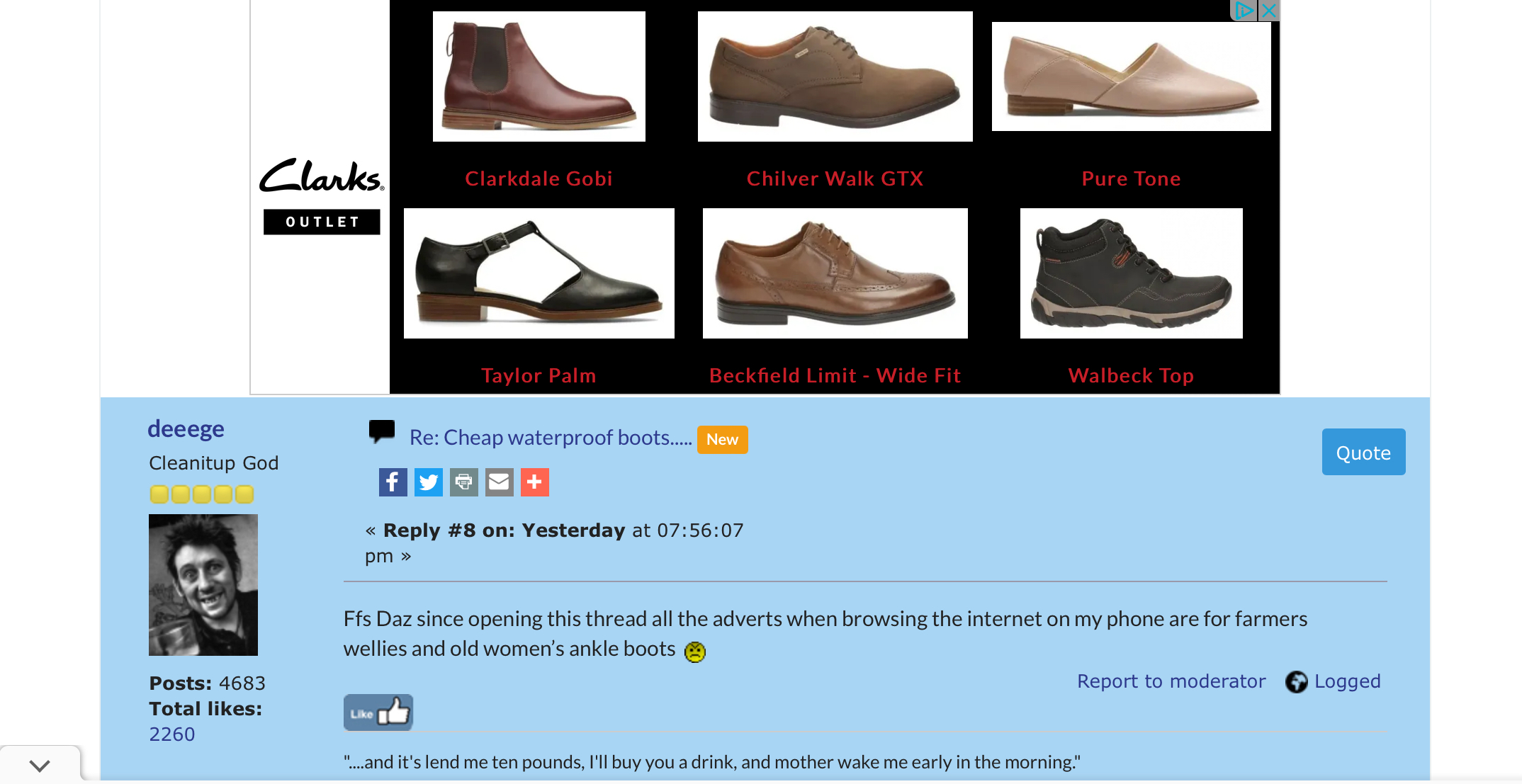The height and width of the screenshot is (784, 1522).
Task: Open the Re: Cheap waterproof boots title
Action: (x=551, y=438)
